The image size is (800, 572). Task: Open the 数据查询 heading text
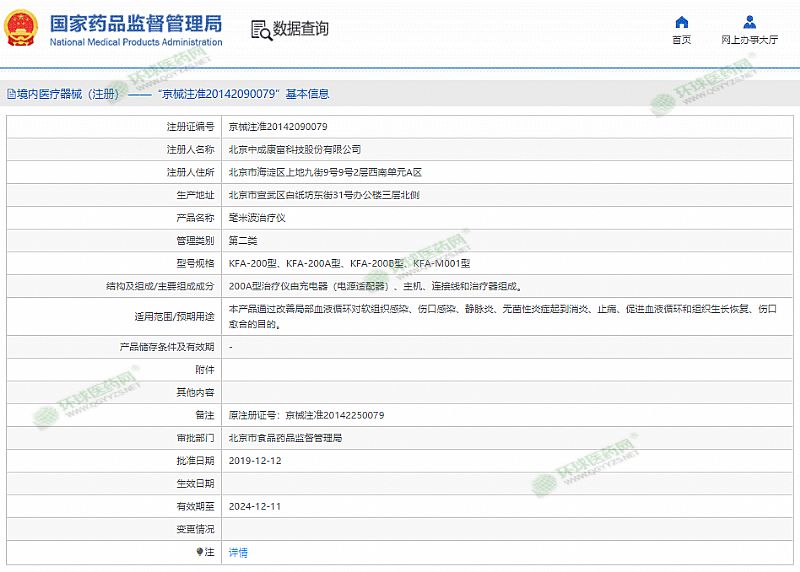pyautogui.click(x=300, y=29)
